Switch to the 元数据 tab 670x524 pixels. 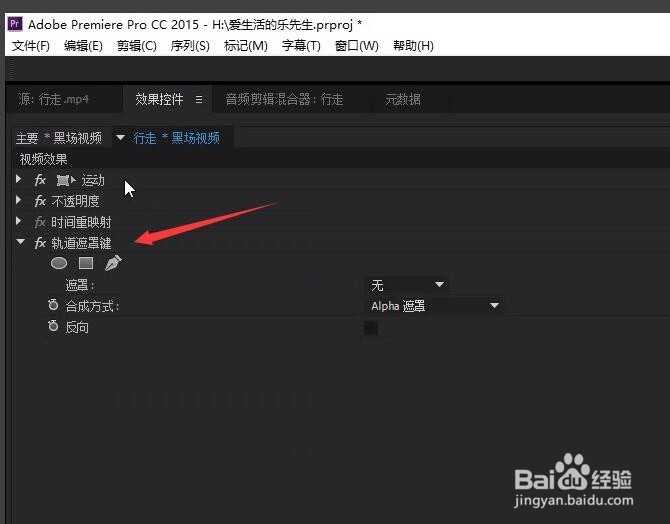pyautogui.click(x=403, y=100)
